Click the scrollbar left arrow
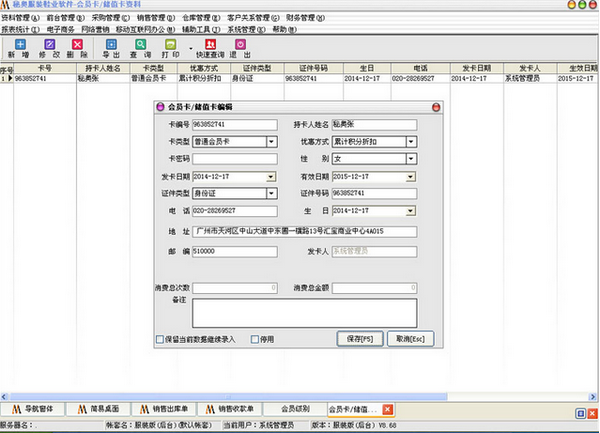The width and height of the screenshot is (600, 433). (4, 397)
